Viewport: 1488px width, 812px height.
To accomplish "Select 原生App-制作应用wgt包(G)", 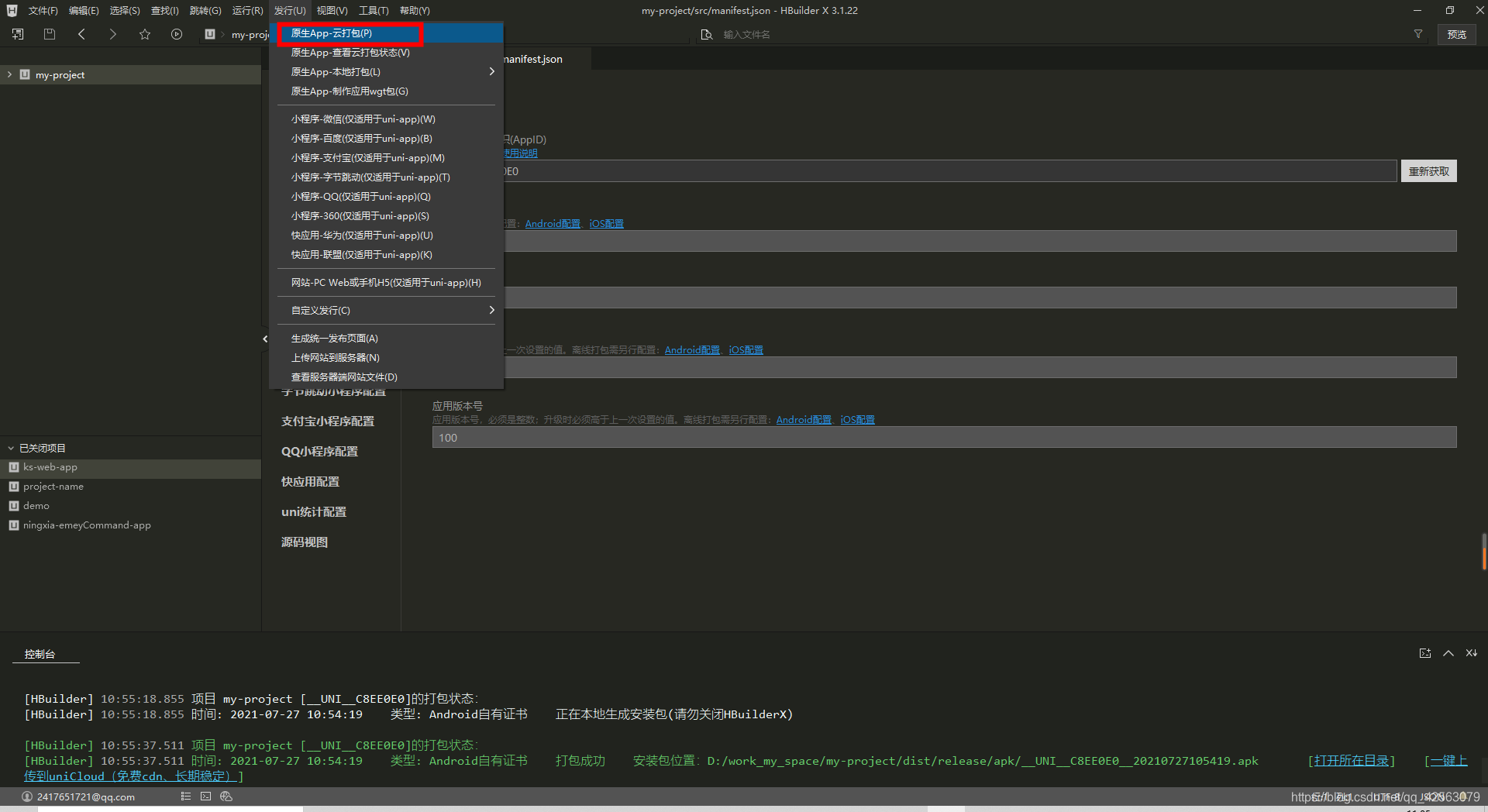I will 386,91.
